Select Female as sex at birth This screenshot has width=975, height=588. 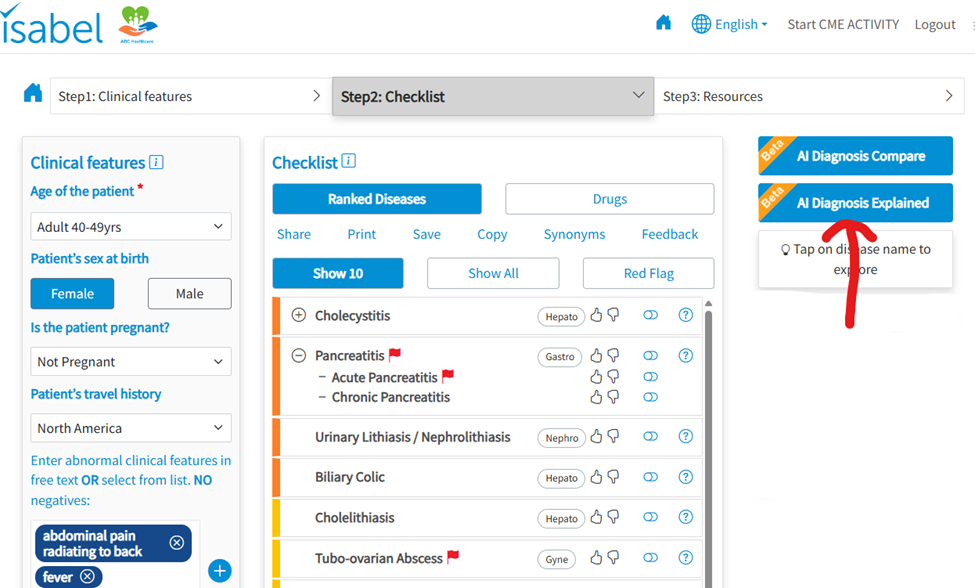point(72,294)
